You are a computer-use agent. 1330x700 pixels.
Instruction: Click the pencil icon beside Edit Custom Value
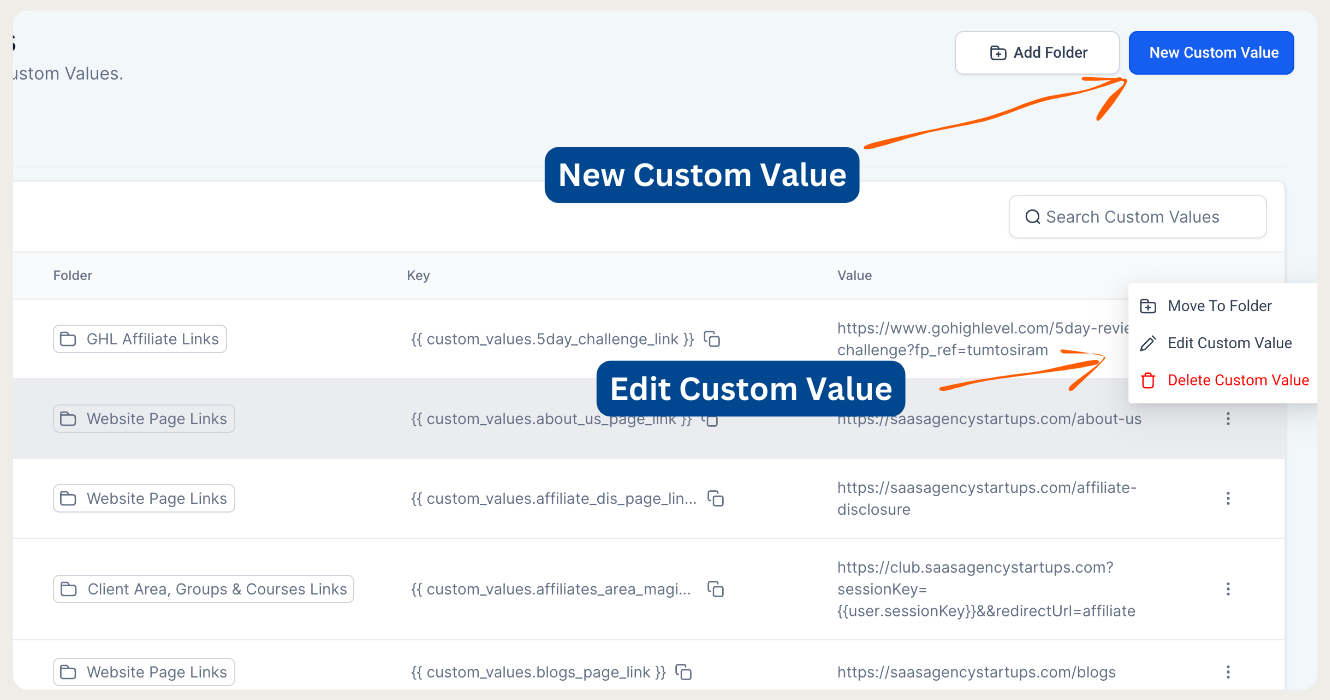coord(1148,343)
